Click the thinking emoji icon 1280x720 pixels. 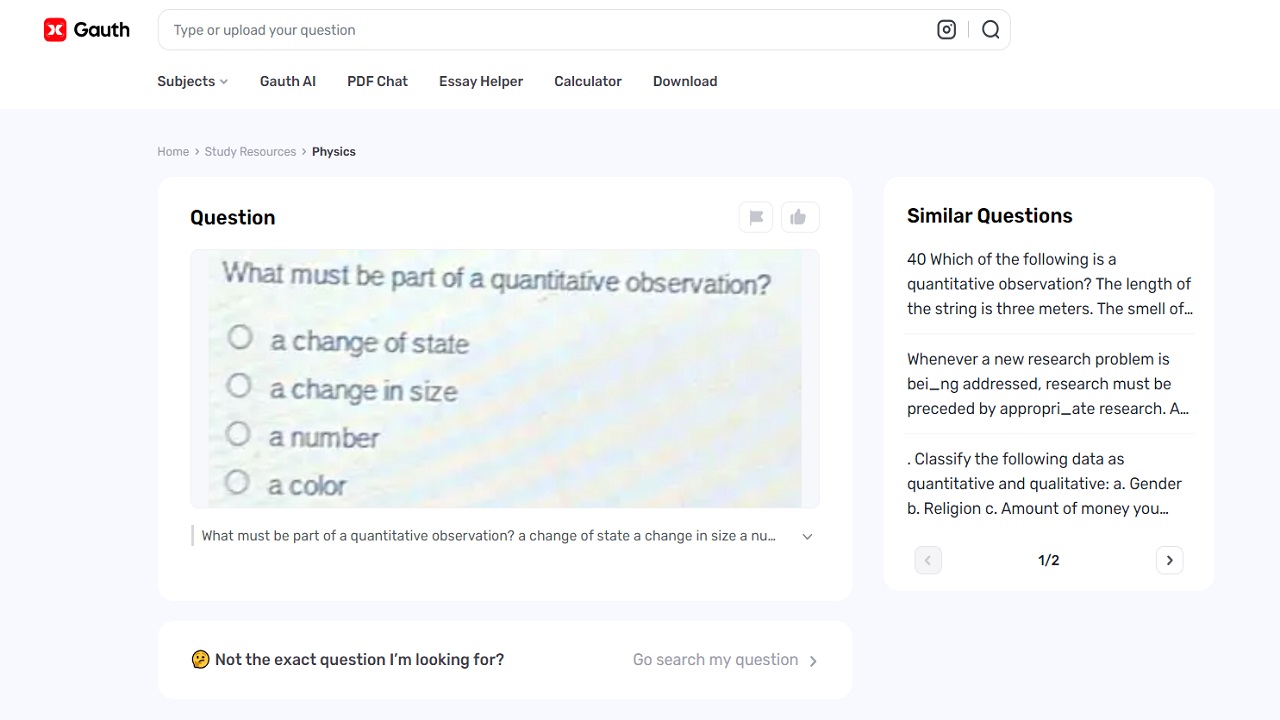(x=200, y=659)
